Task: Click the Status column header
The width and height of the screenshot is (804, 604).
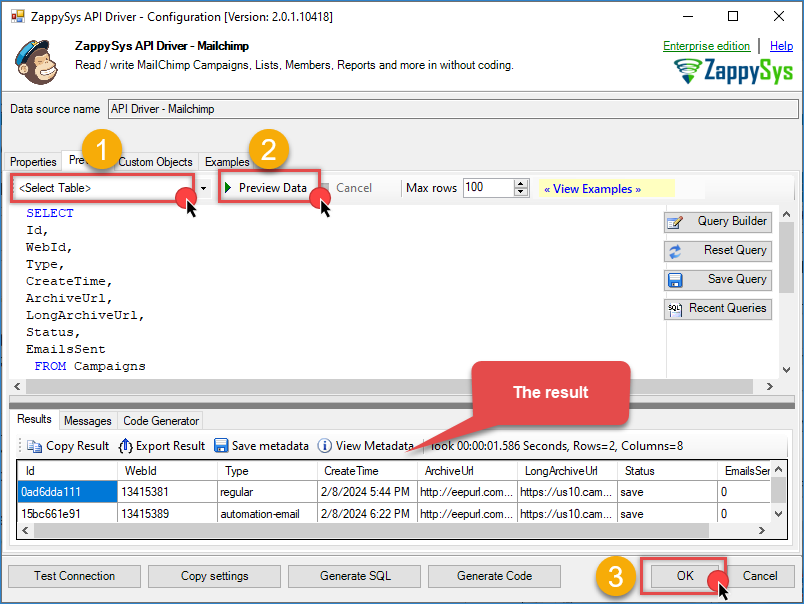Action: tap(667, 471)
